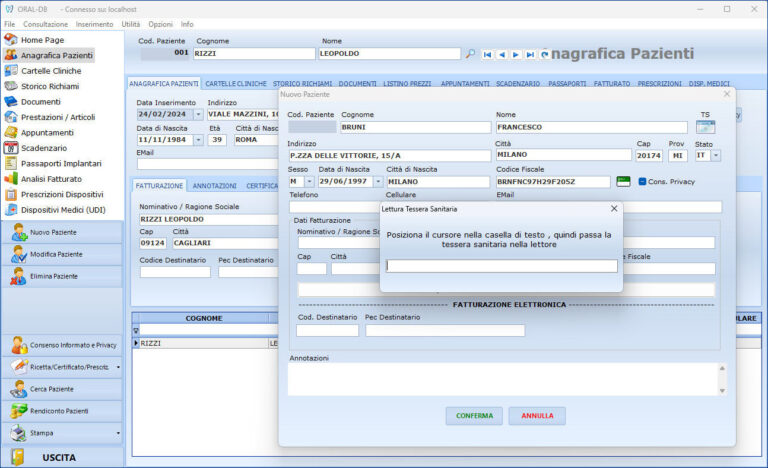Open Scadenzario in the left sidebar
This screenshot has width=768, height=468.
tap(44, 148)
